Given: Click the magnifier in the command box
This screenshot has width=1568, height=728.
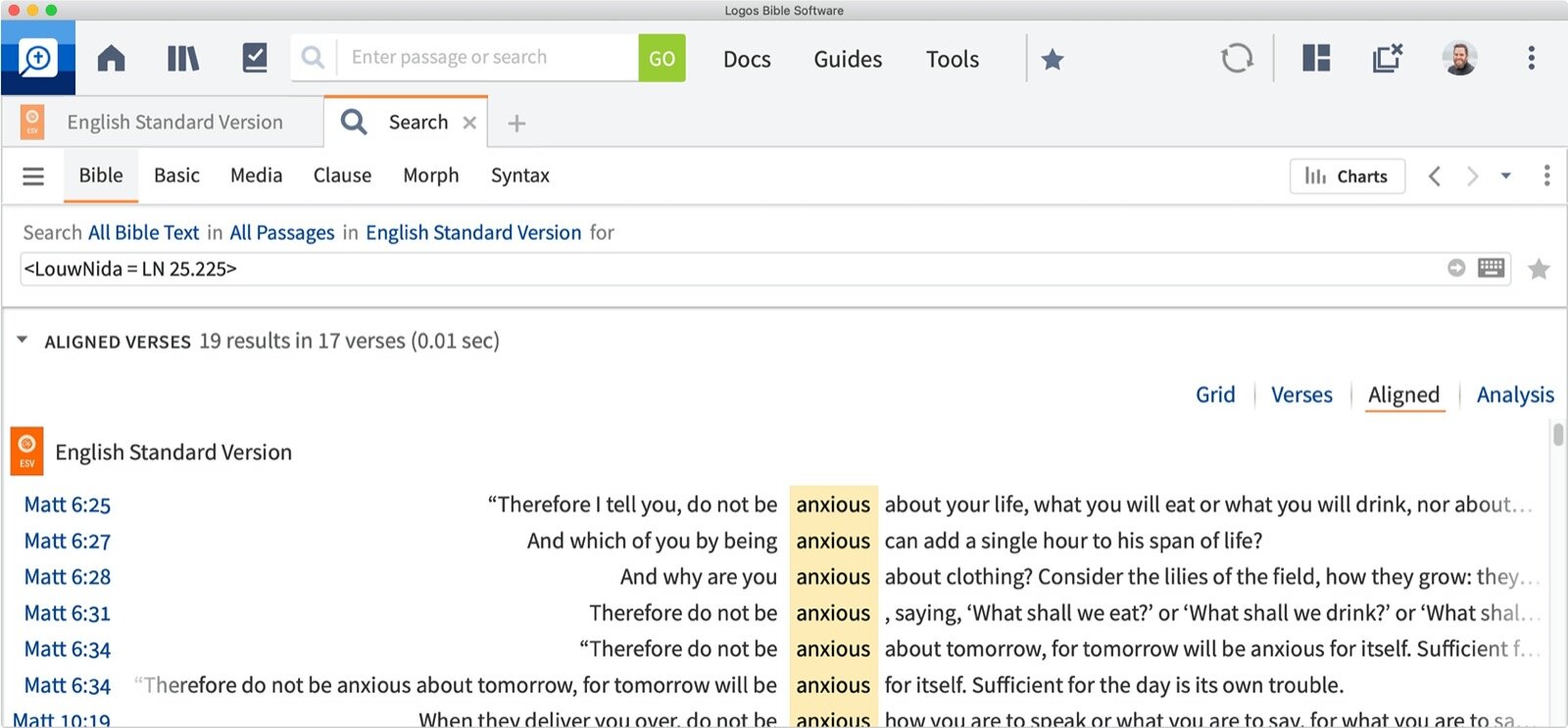Looking at the screenshot, I should (x=313, y=58).
